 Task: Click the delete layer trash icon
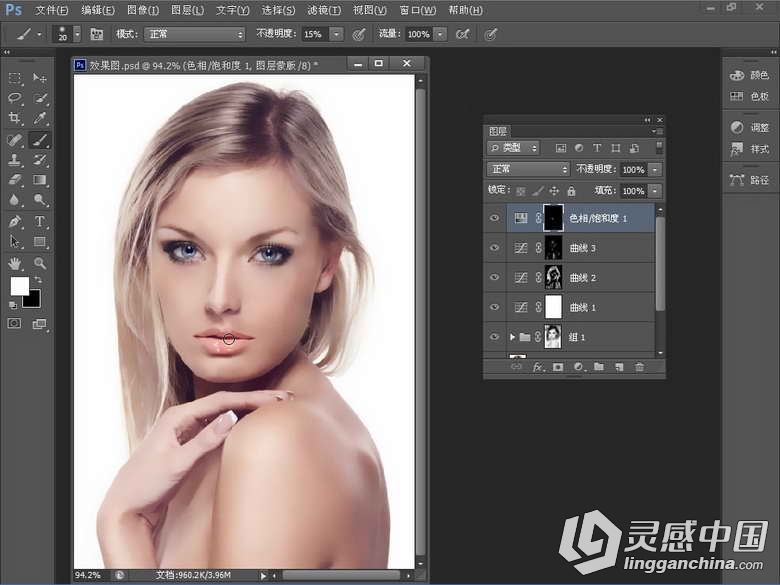point(640,367)
